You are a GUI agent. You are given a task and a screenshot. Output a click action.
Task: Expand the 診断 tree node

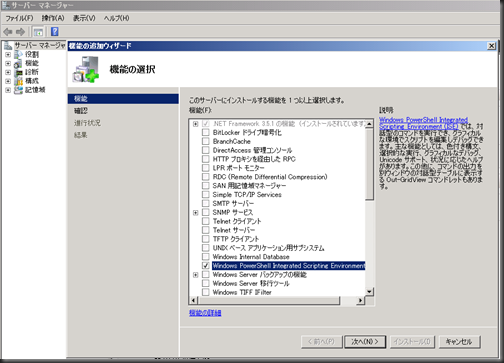pyautogui.click(x=8, y=72)
